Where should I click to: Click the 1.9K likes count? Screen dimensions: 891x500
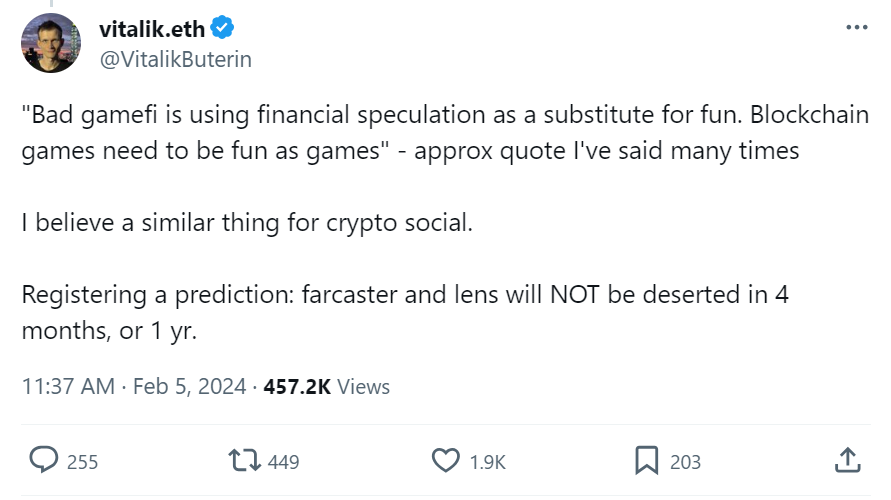[x=487, y=462]
